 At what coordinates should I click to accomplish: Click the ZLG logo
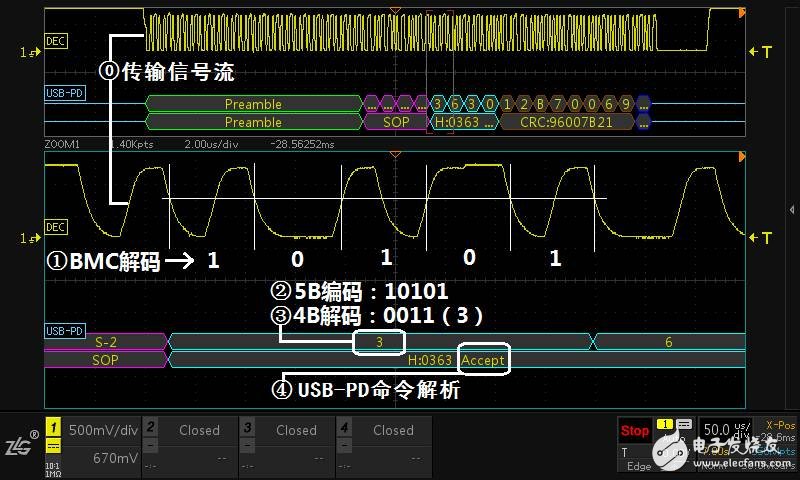pyautogui.click(x=21, y=443)
